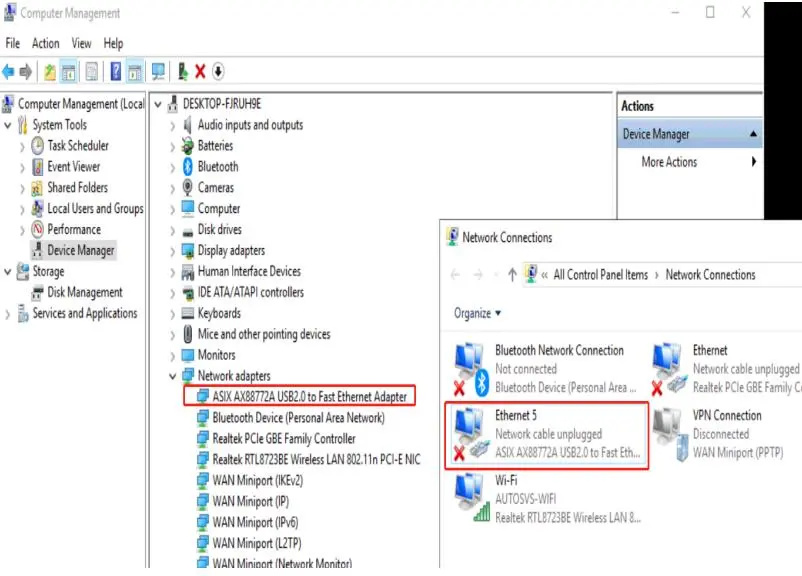Click the red X uninstall device icon

(x=200, y=71)
